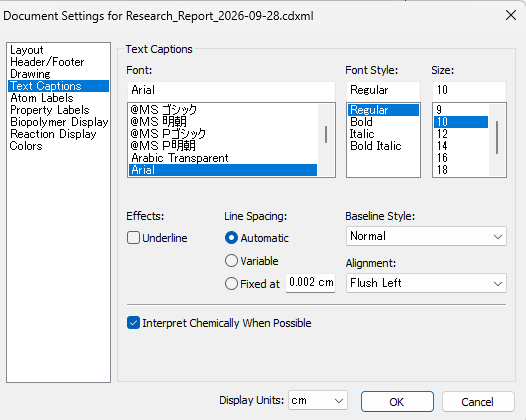This screenshot has width=526, height=420.
Task: Enable the Underline effect checkbox
Action: click(133, 238)
